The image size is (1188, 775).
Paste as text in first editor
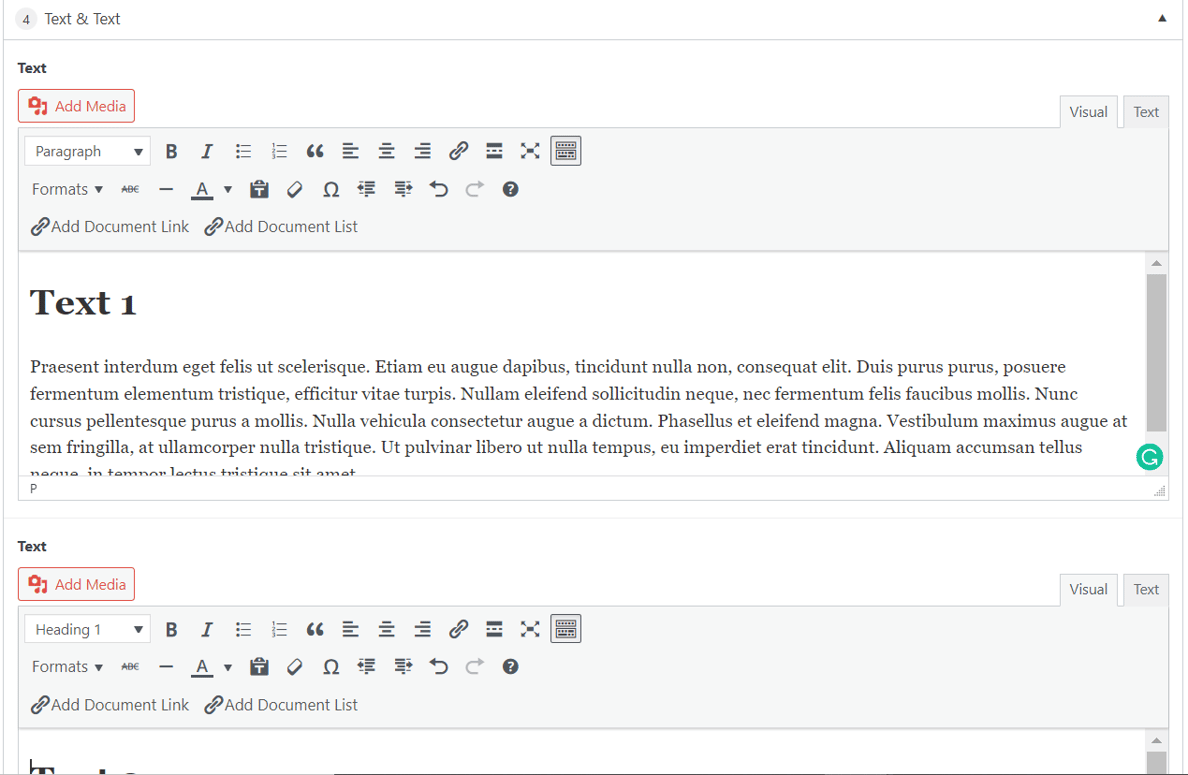click(x=259, y=189)
